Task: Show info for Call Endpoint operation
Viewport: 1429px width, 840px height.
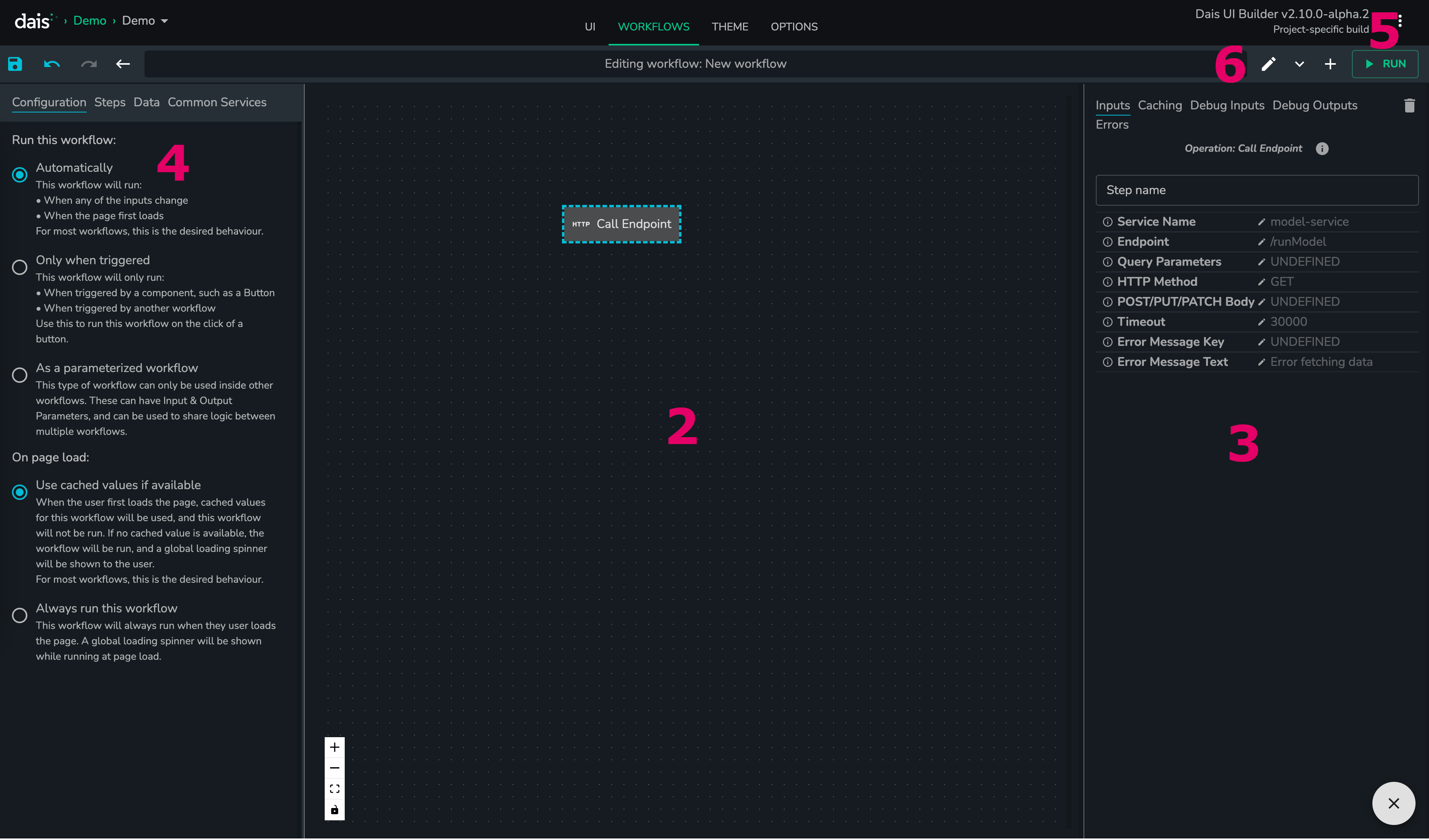Action: coord(1322,149)
